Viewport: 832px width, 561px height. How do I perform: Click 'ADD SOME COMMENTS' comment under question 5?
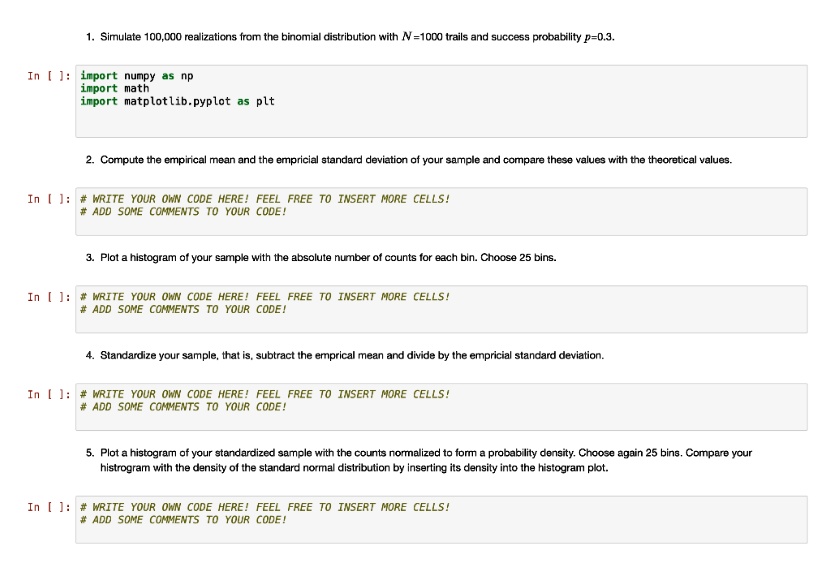[x=184, y=520]
